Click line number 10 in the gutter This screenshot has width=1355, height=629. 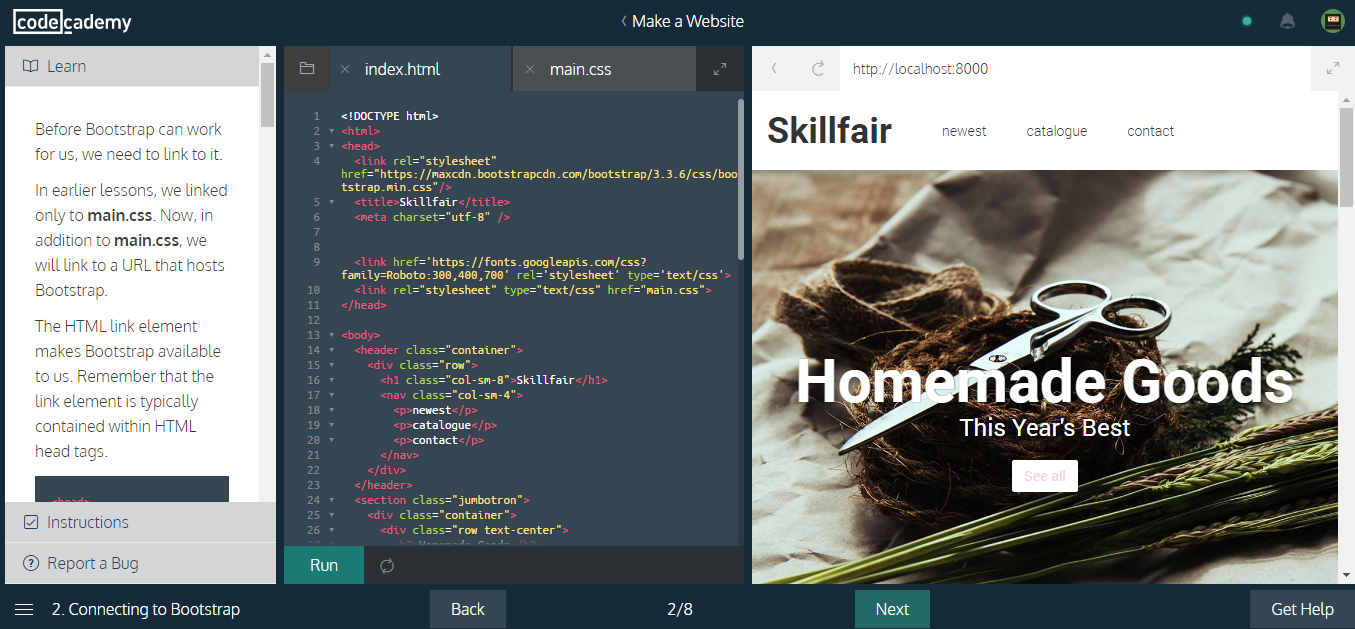315,290
